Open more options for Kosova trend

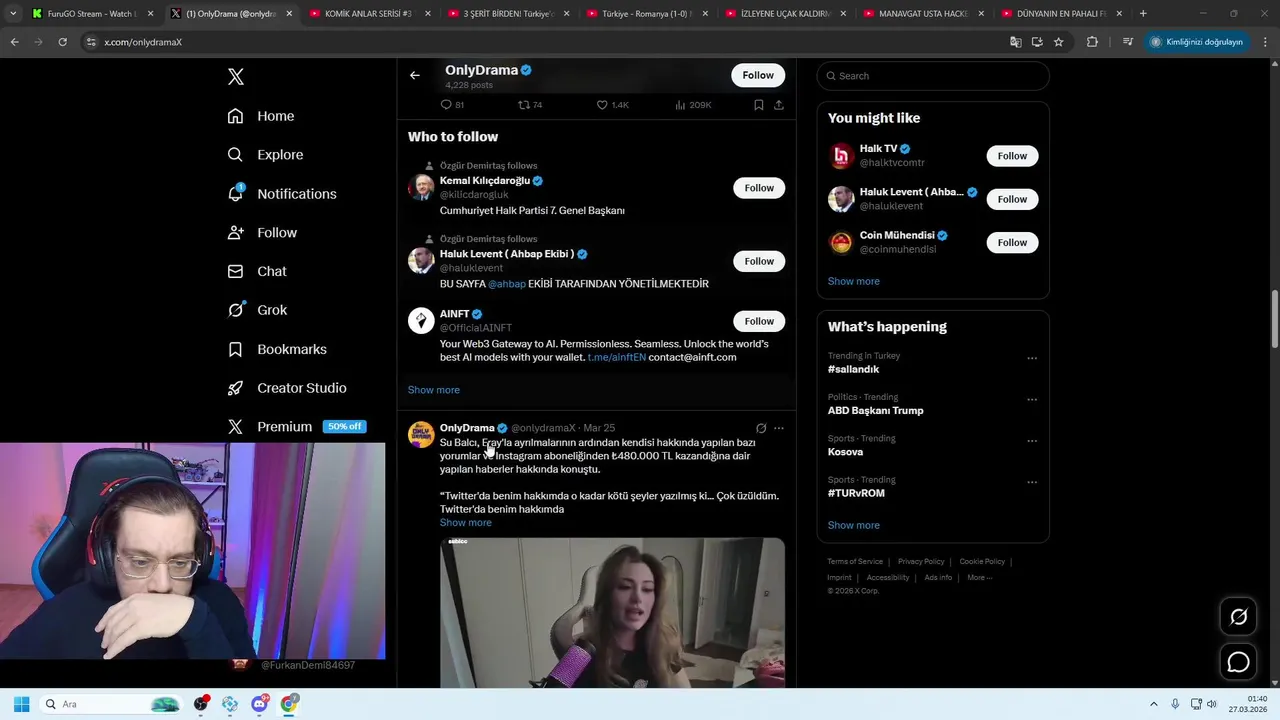(x=1032, y=441)
